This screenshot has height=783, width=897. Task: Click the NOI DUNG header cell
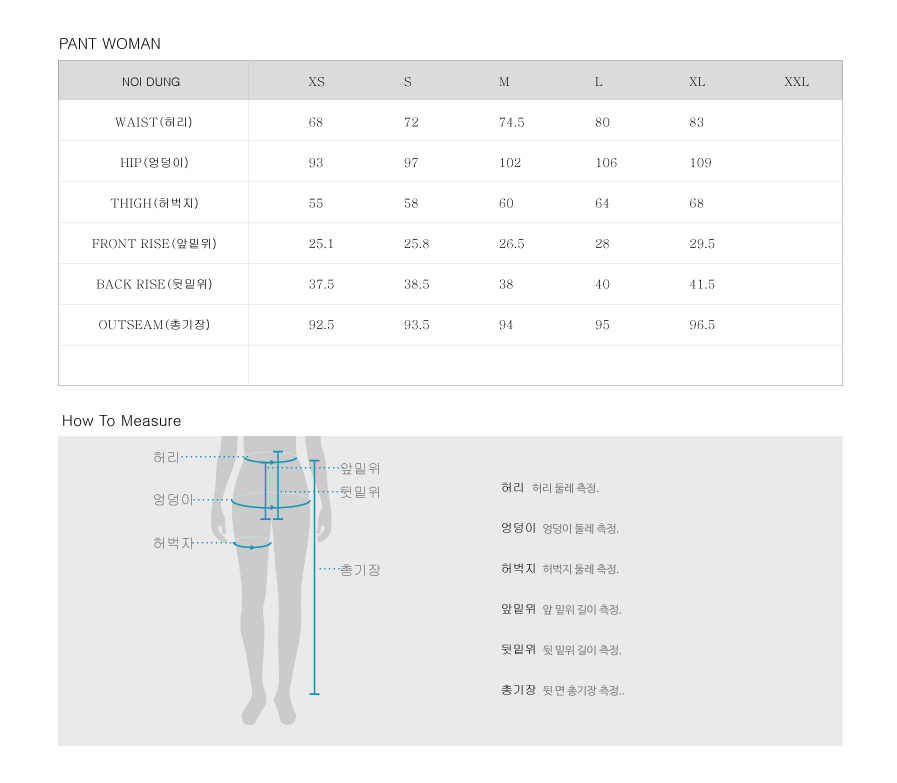151,82
